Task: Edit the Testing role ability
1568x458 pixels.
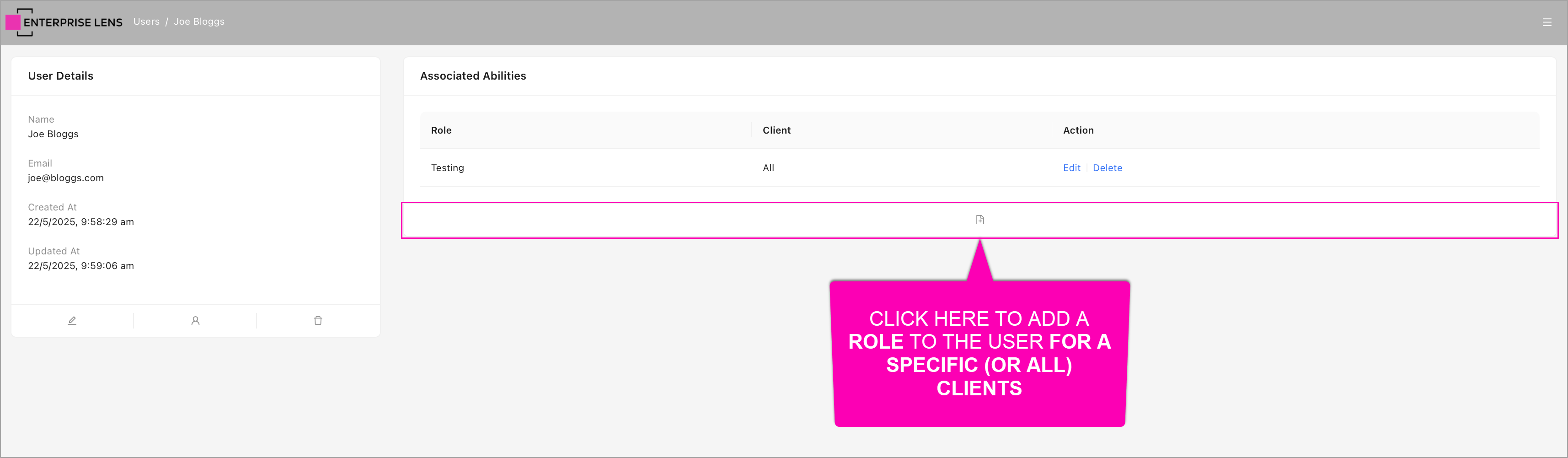Action: tap(1071, 168)
